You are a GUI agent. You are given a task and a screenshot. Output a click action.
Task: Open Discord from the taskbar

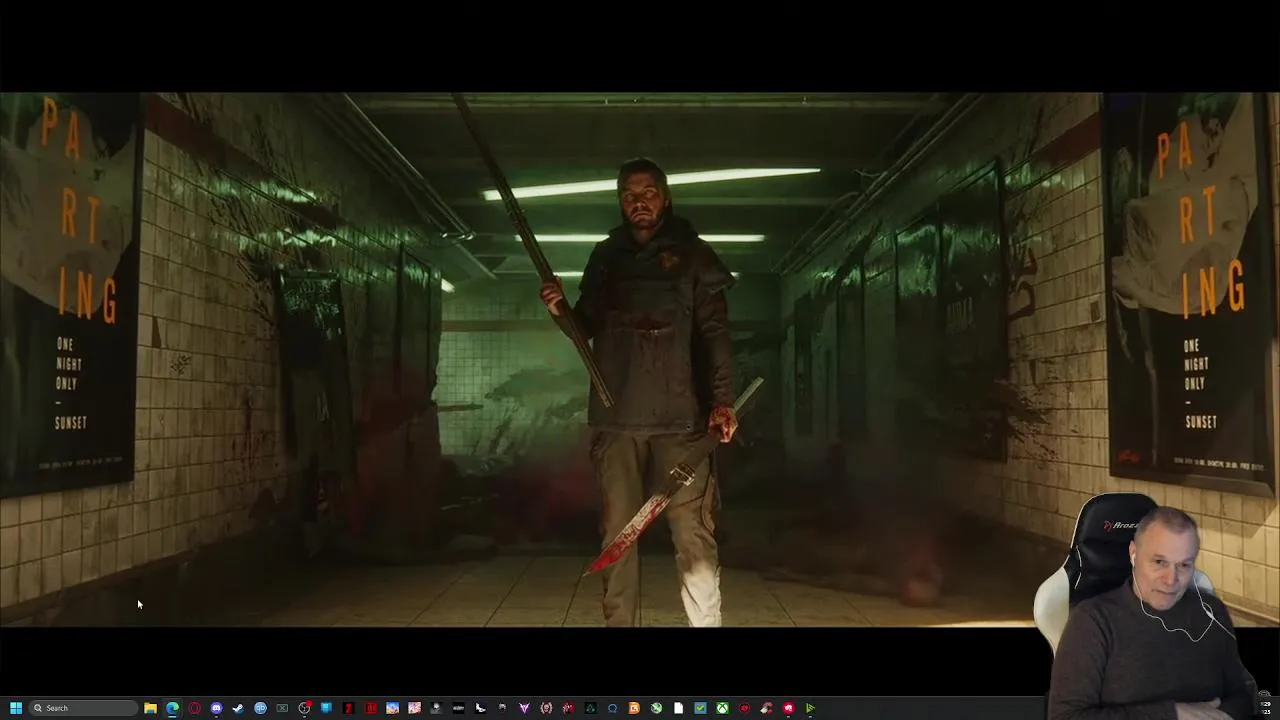[x=216, y=708]
